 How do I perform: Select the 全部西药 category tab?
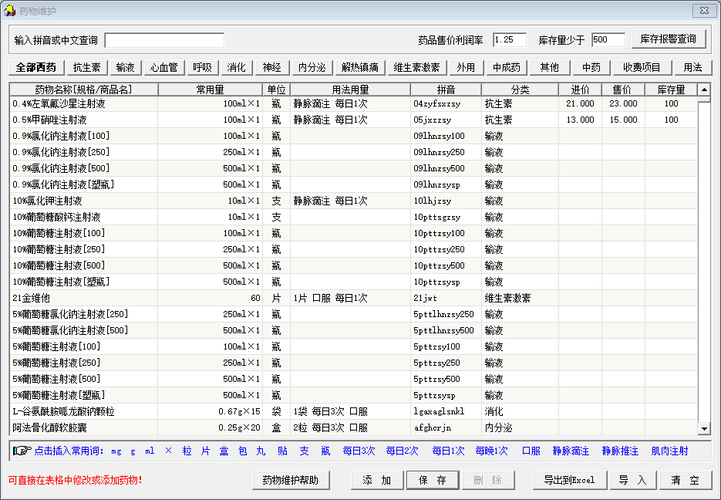(36, 68)
